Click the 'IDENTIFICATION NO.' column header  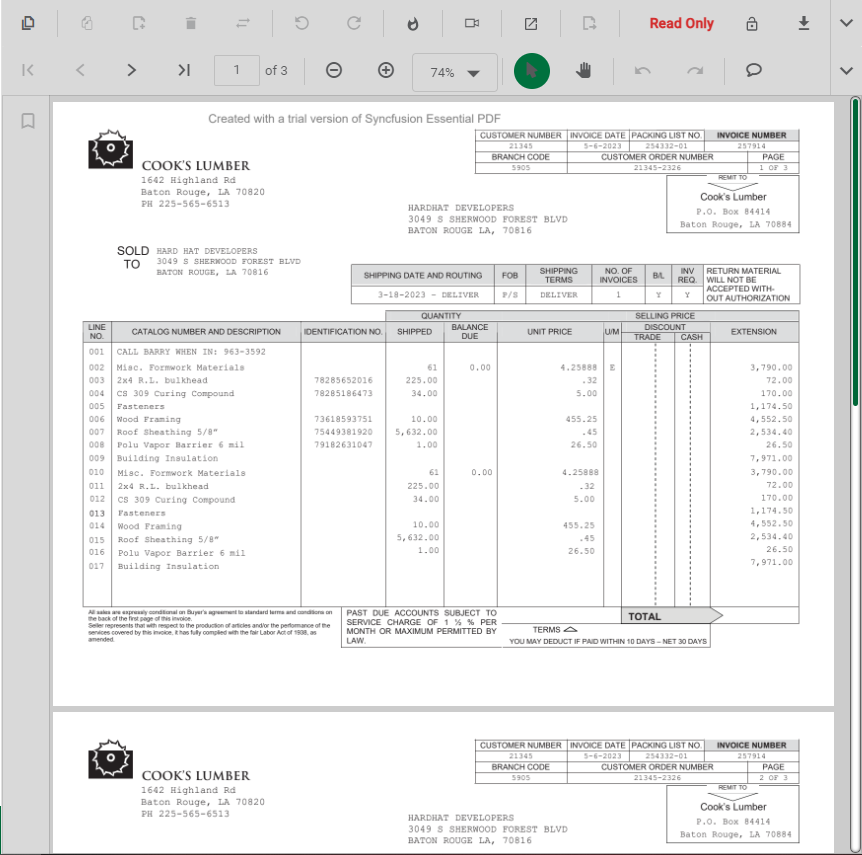coord(343,332)
